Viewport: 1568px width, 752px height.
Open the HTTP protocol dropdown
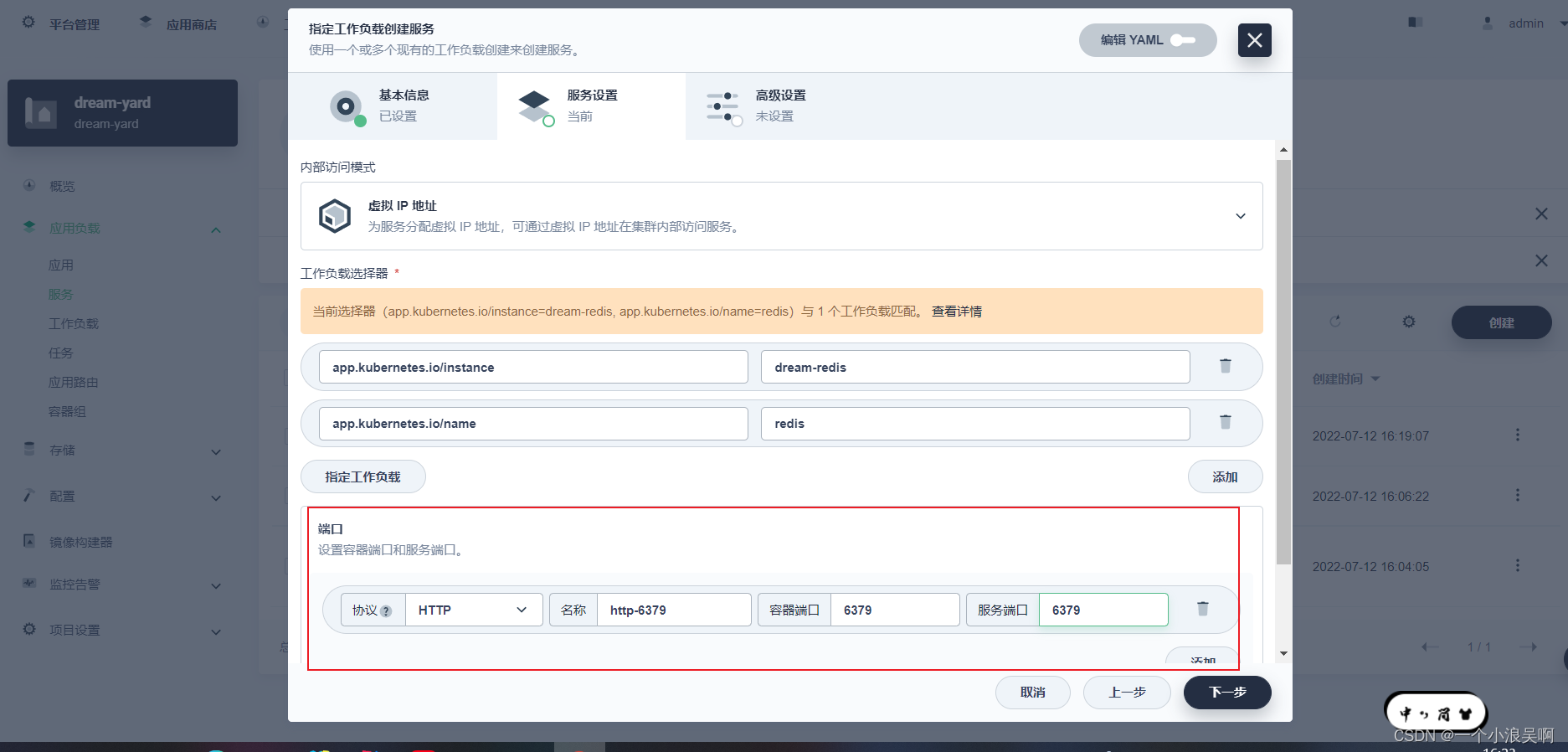pyautogui.click(x=474, y=610)
